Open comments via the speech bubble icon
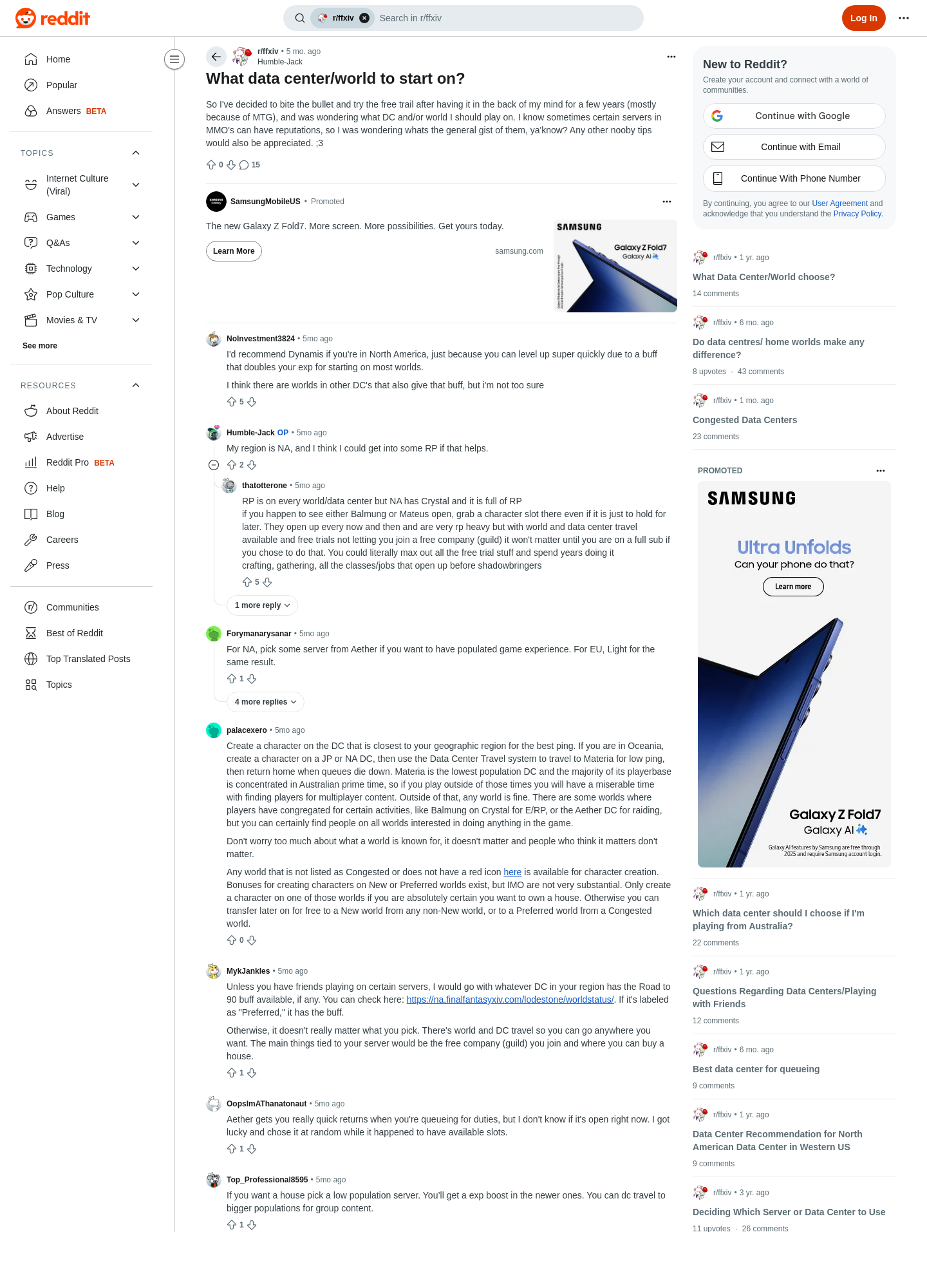This screenshot has height=1288, width=927. tap(244, 165)
